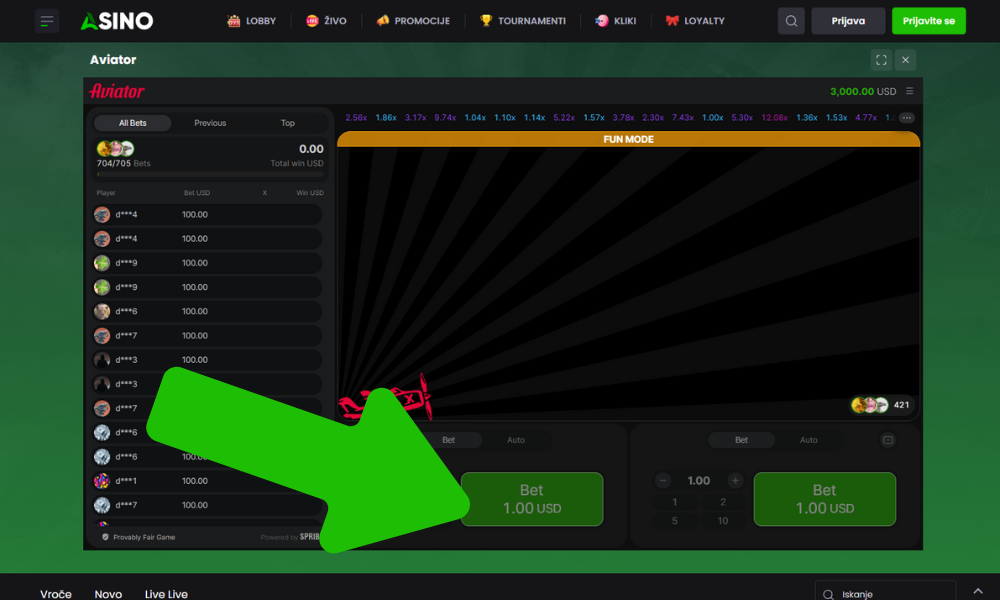This screenshot has height=600, width=1000.
Task: Click the 1.00x history multiplier
Action: pos(712,117)
